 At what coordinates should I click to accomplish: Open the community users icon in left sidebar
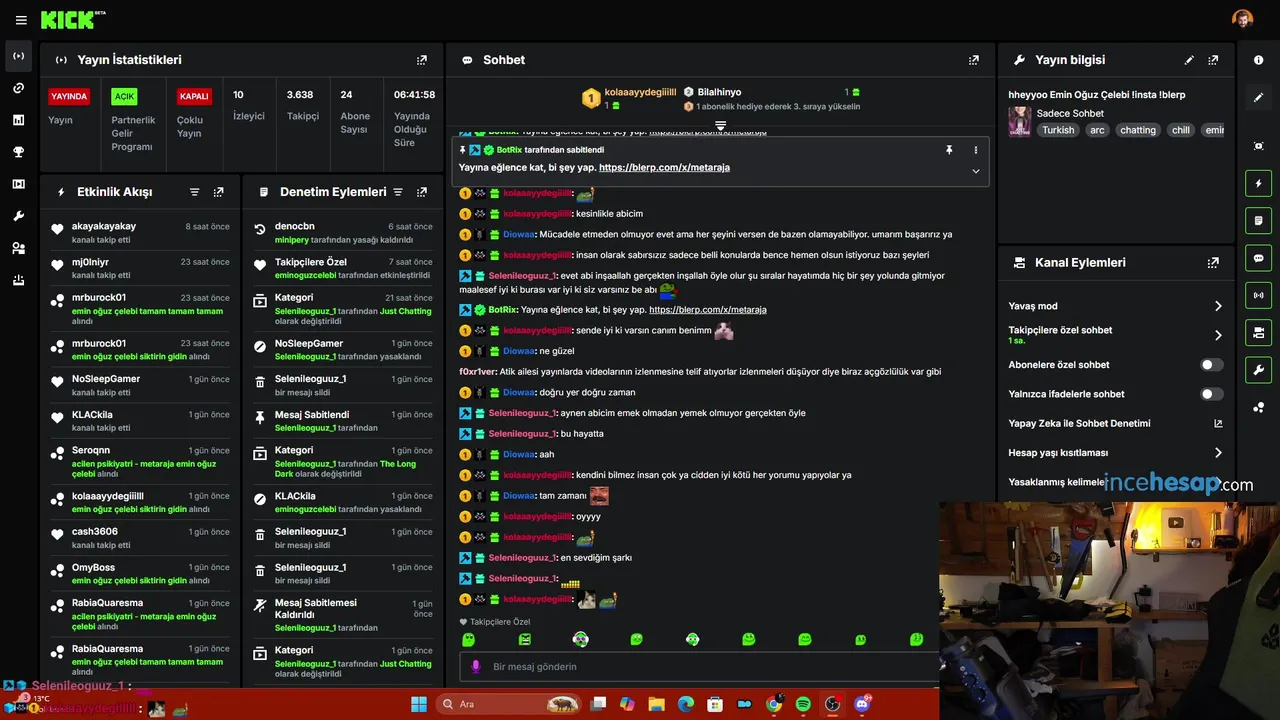pyautogui.click(x=18, y=248)
